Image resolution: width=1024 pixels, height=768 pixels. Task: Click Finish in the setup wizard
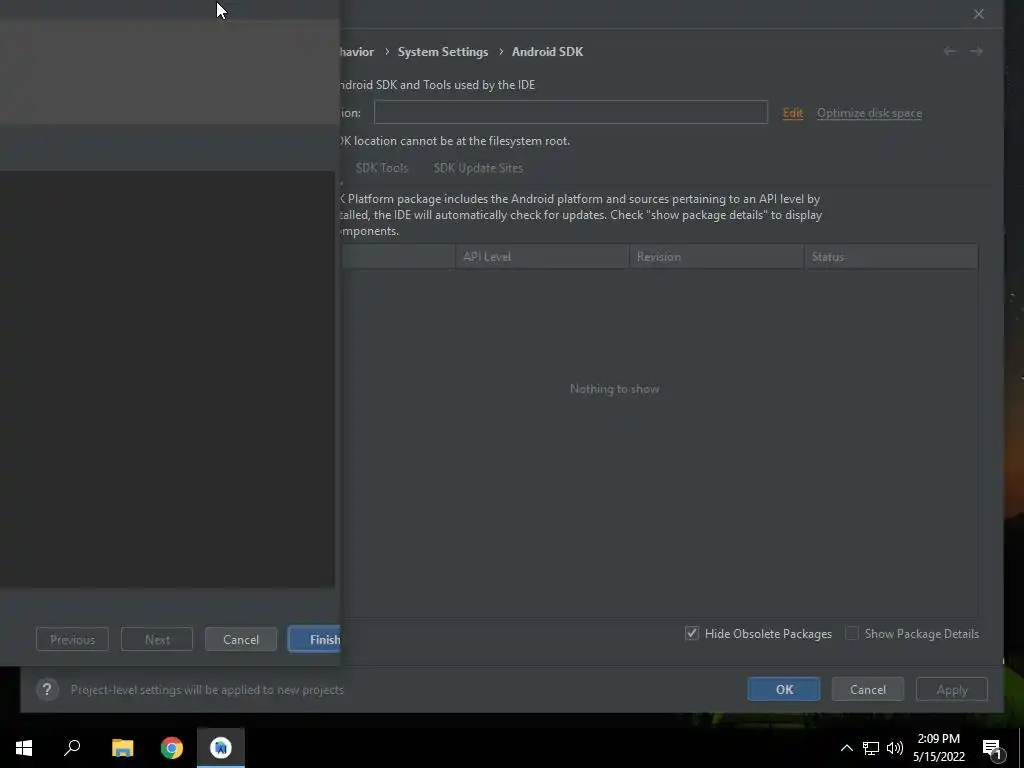315,639
